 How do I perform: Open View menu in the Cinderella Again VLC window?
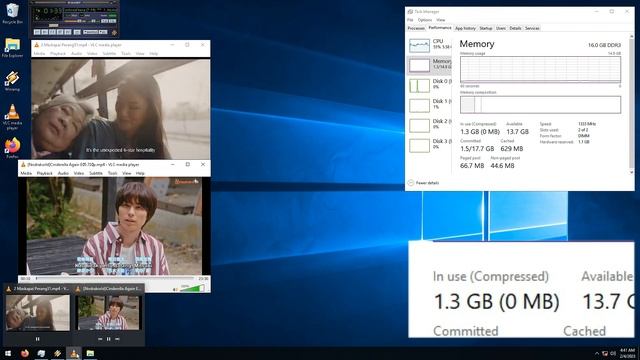coord(127,173)
